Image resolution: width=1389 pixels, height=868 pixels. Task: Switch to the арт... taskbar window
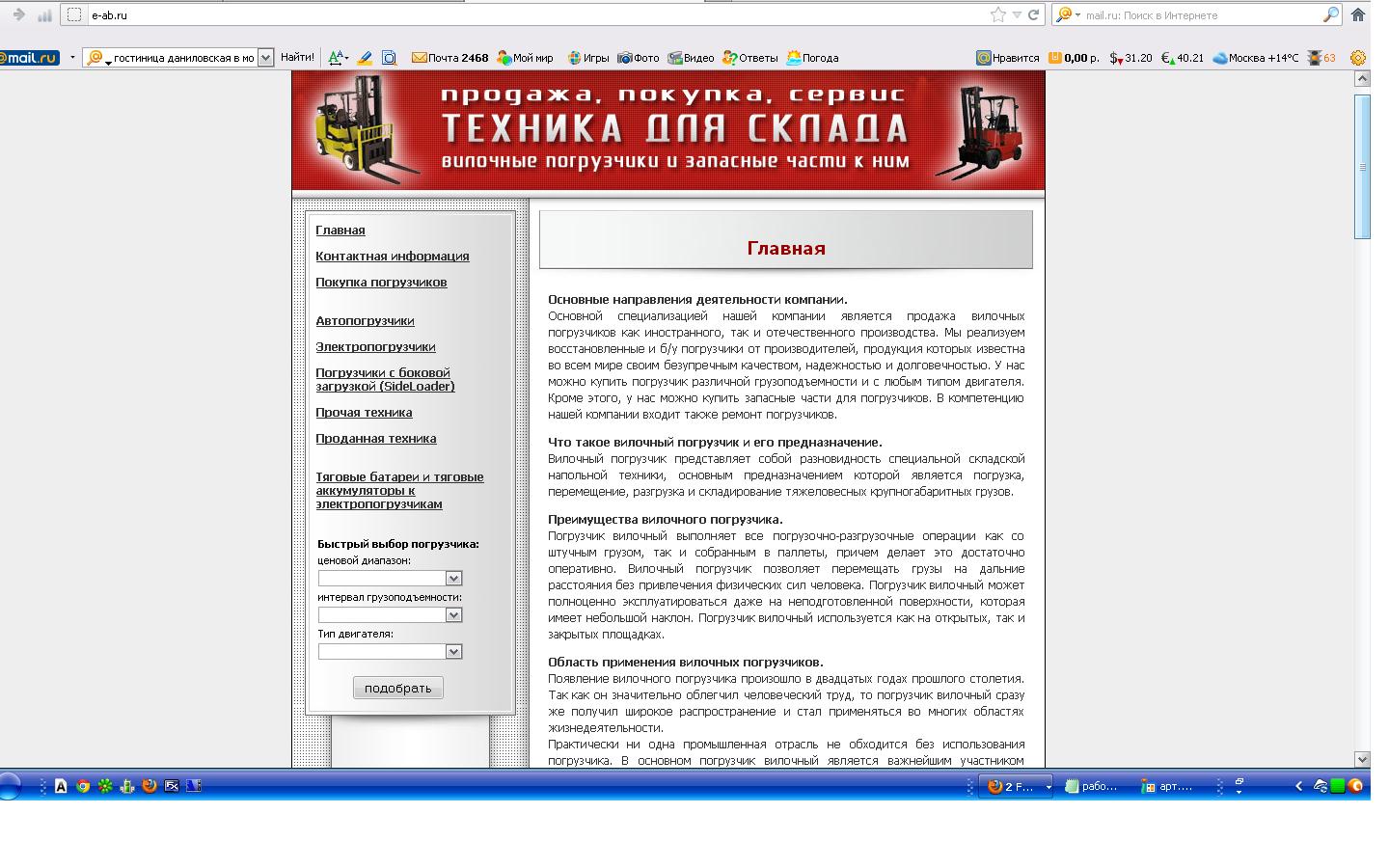coord(1167,786)
